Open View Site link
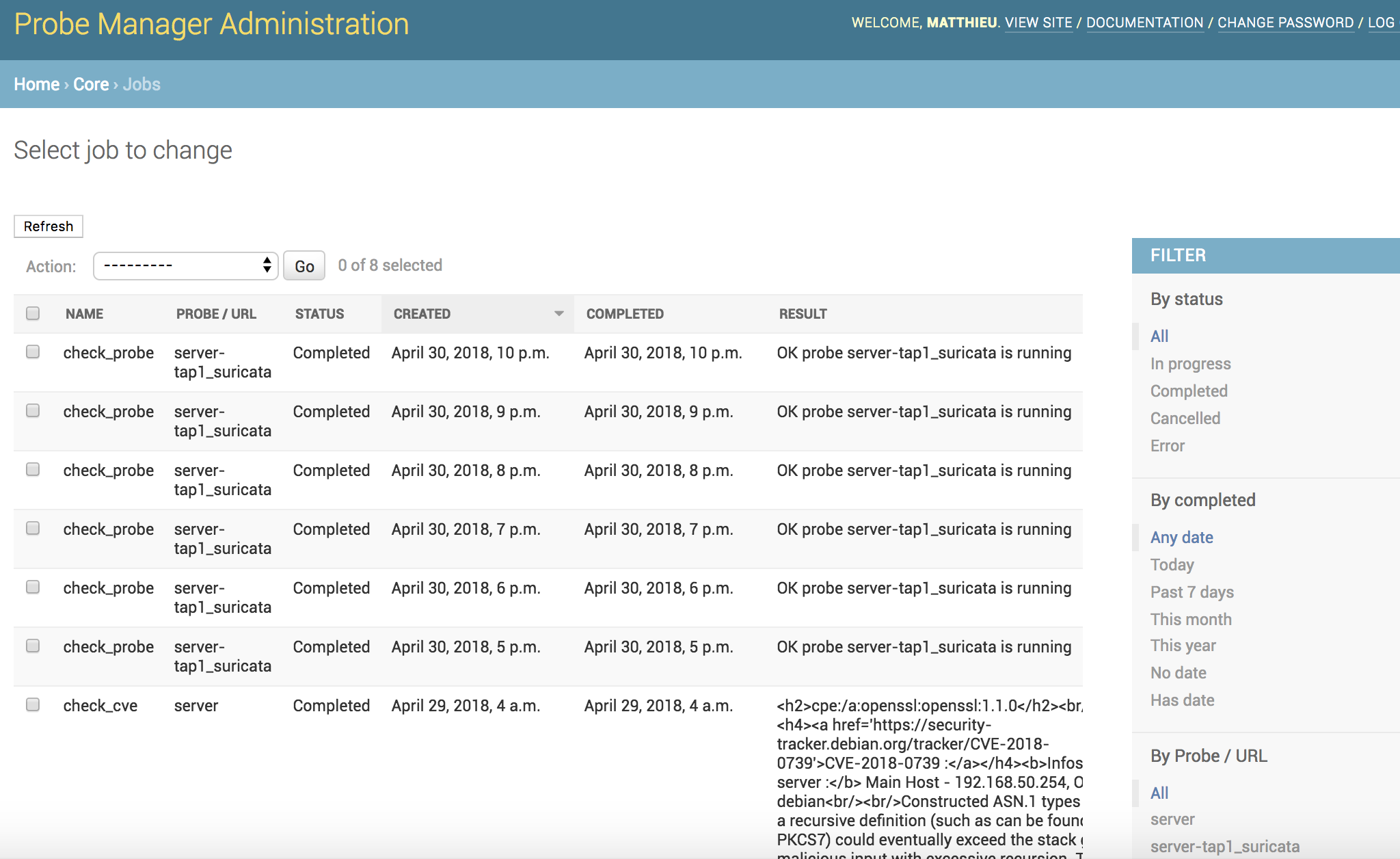This screenshot has height=859, width=1400. pyautogui.click(x=1038, y=23)
